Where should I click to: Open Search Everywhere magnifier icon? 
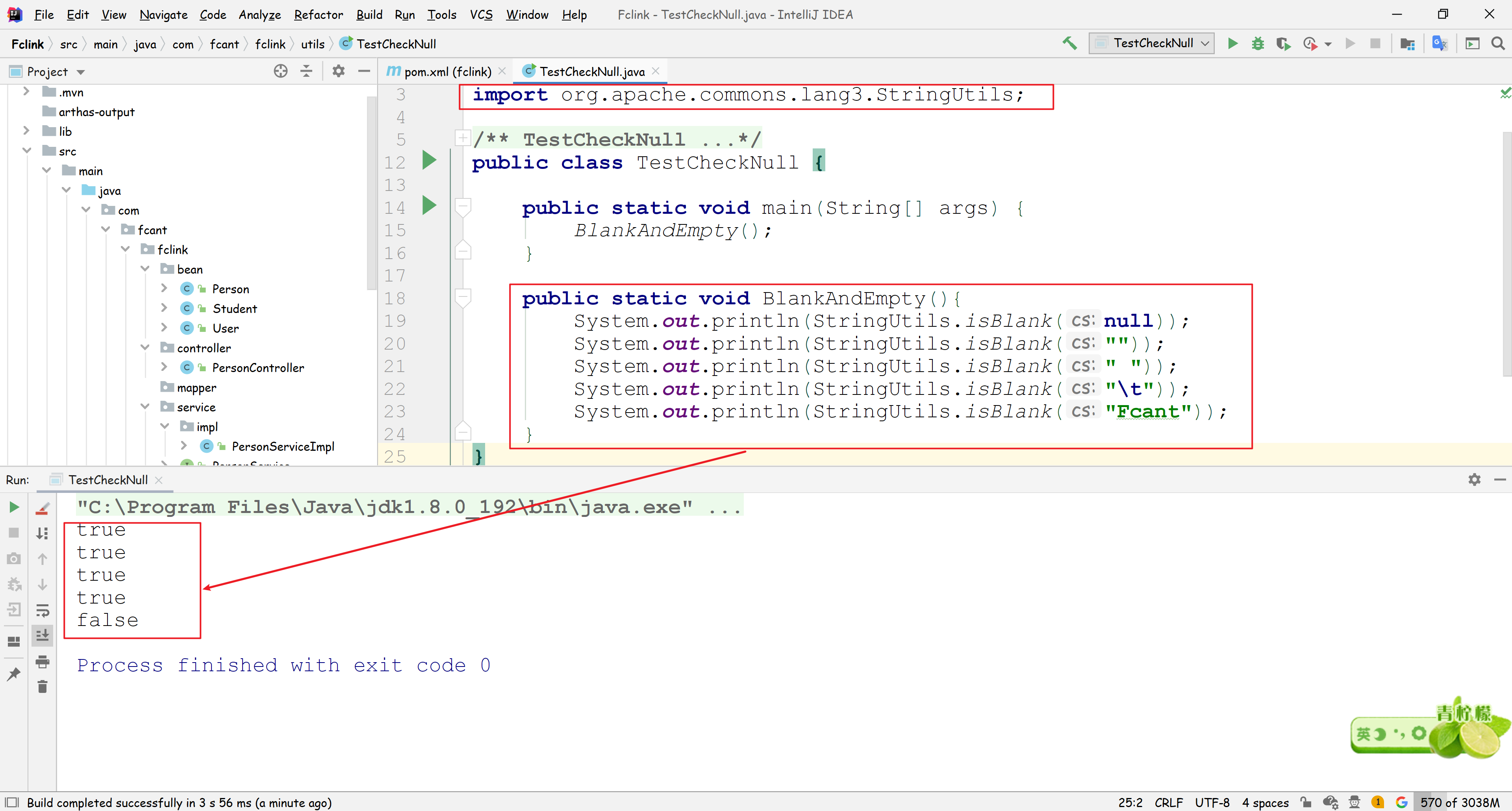pyautogui.click(x=1497, y=43)
